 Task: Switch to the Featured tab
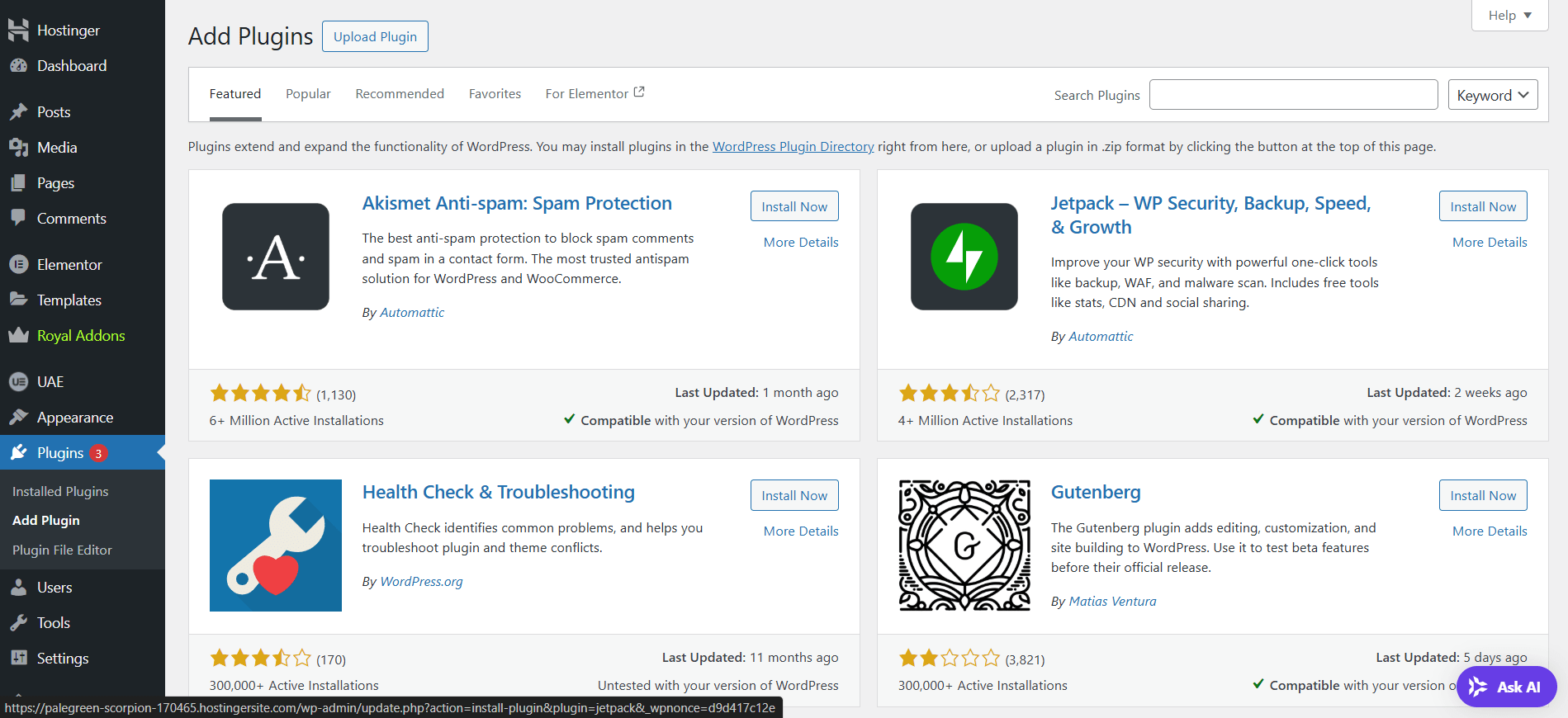235,94
